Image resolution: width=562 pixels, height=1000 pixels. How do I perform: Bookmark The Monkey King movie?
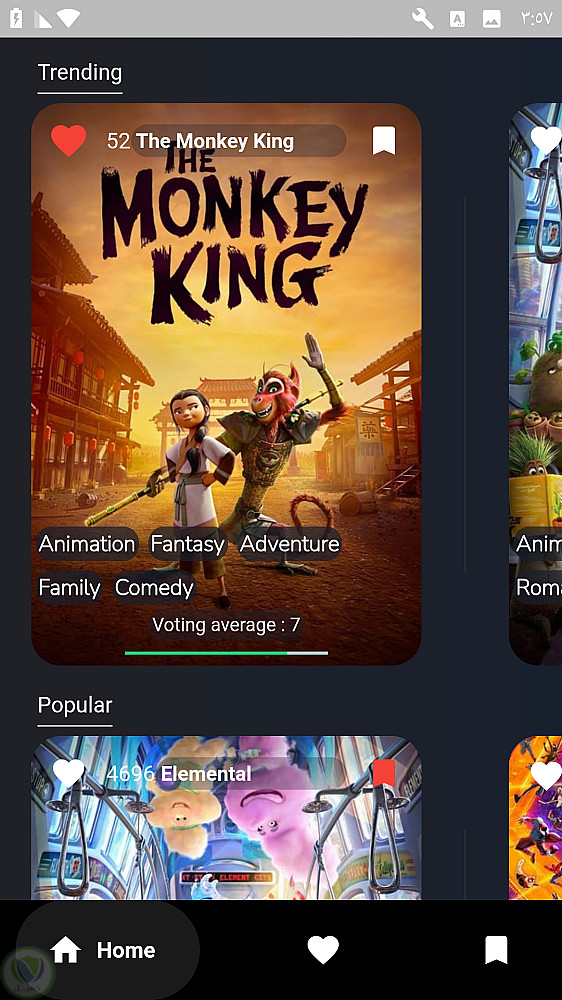[x=383, y=140]
